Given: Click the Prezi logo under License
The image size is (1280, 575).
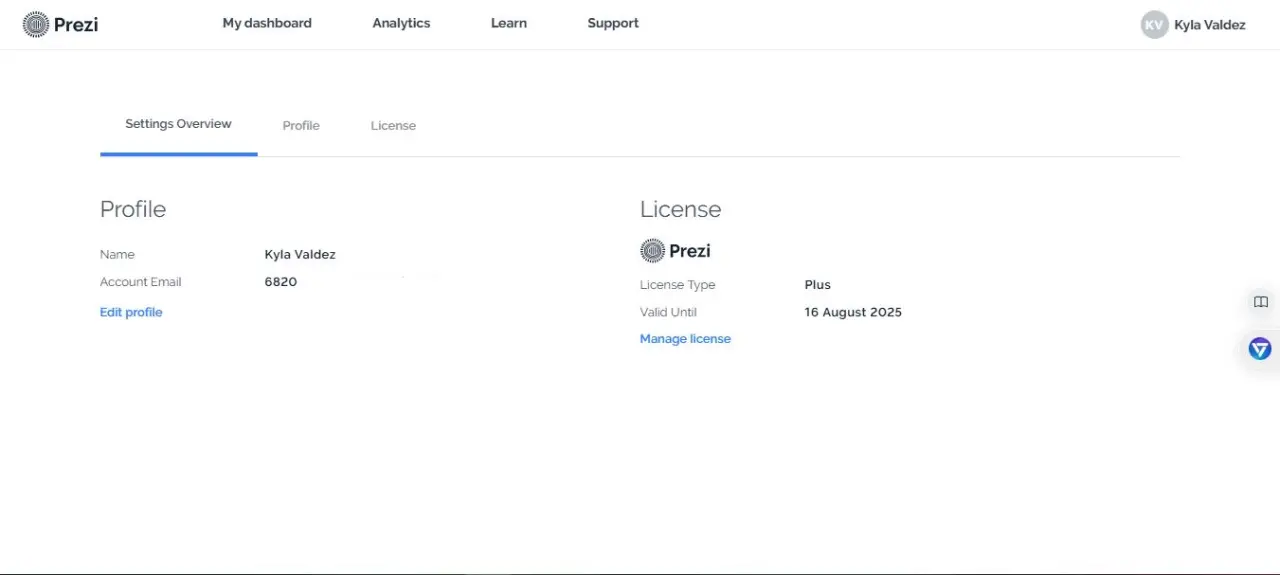Looking at the screenshot, I should 675,251.
